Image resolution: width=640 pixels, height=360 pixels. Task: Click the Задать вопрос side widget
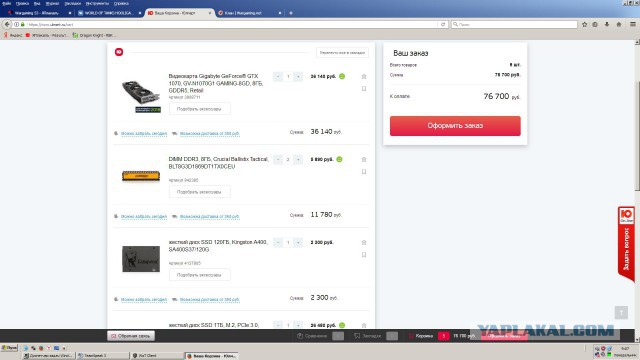coord(626,244)
